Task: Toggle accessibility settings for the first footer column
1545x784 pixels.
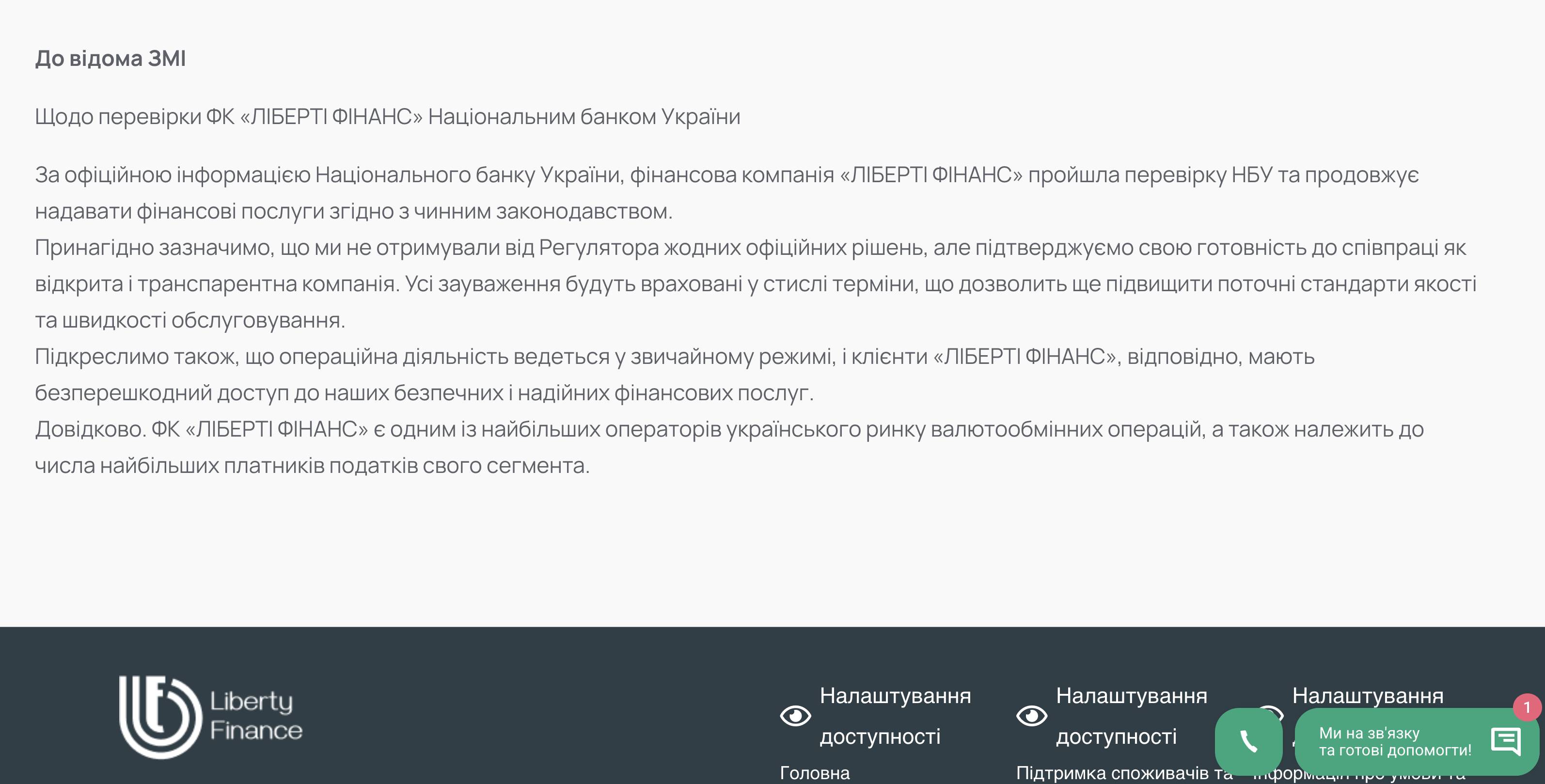Action: [x=795, y=716]
